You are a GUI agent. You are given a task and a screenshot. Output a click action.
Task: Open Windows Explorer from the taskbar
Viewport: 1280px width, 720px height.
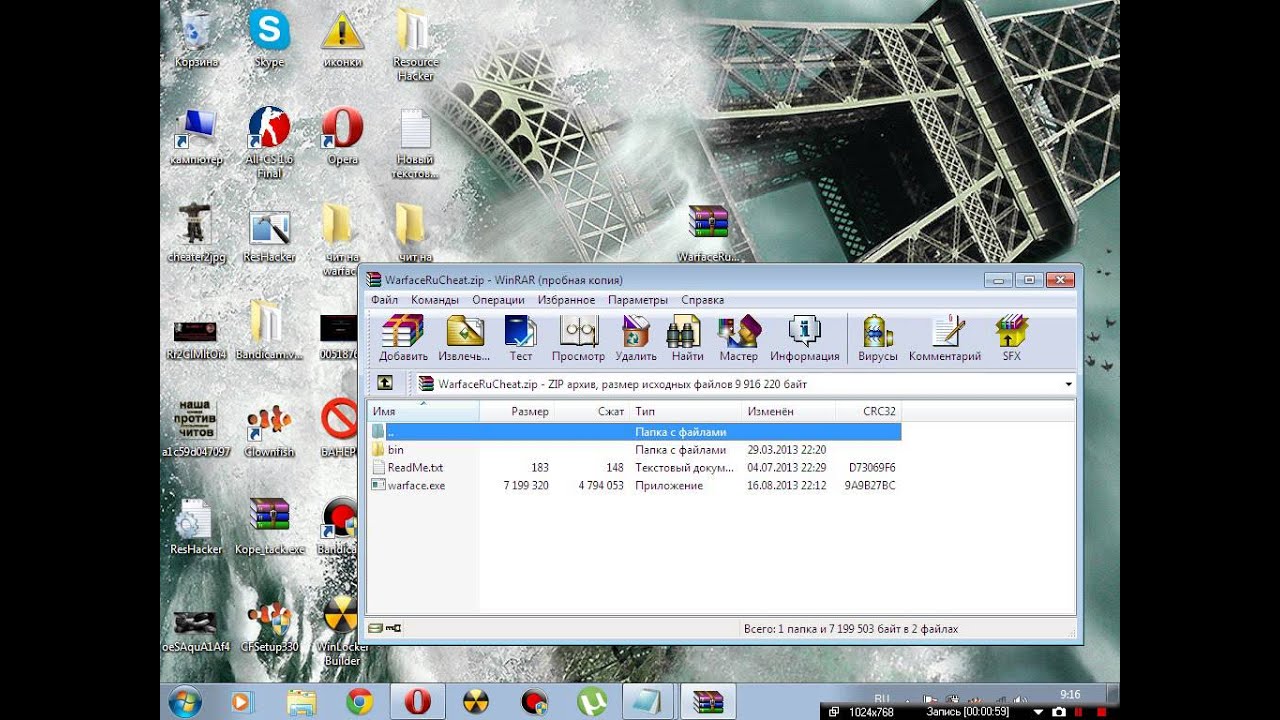[302, 702]
